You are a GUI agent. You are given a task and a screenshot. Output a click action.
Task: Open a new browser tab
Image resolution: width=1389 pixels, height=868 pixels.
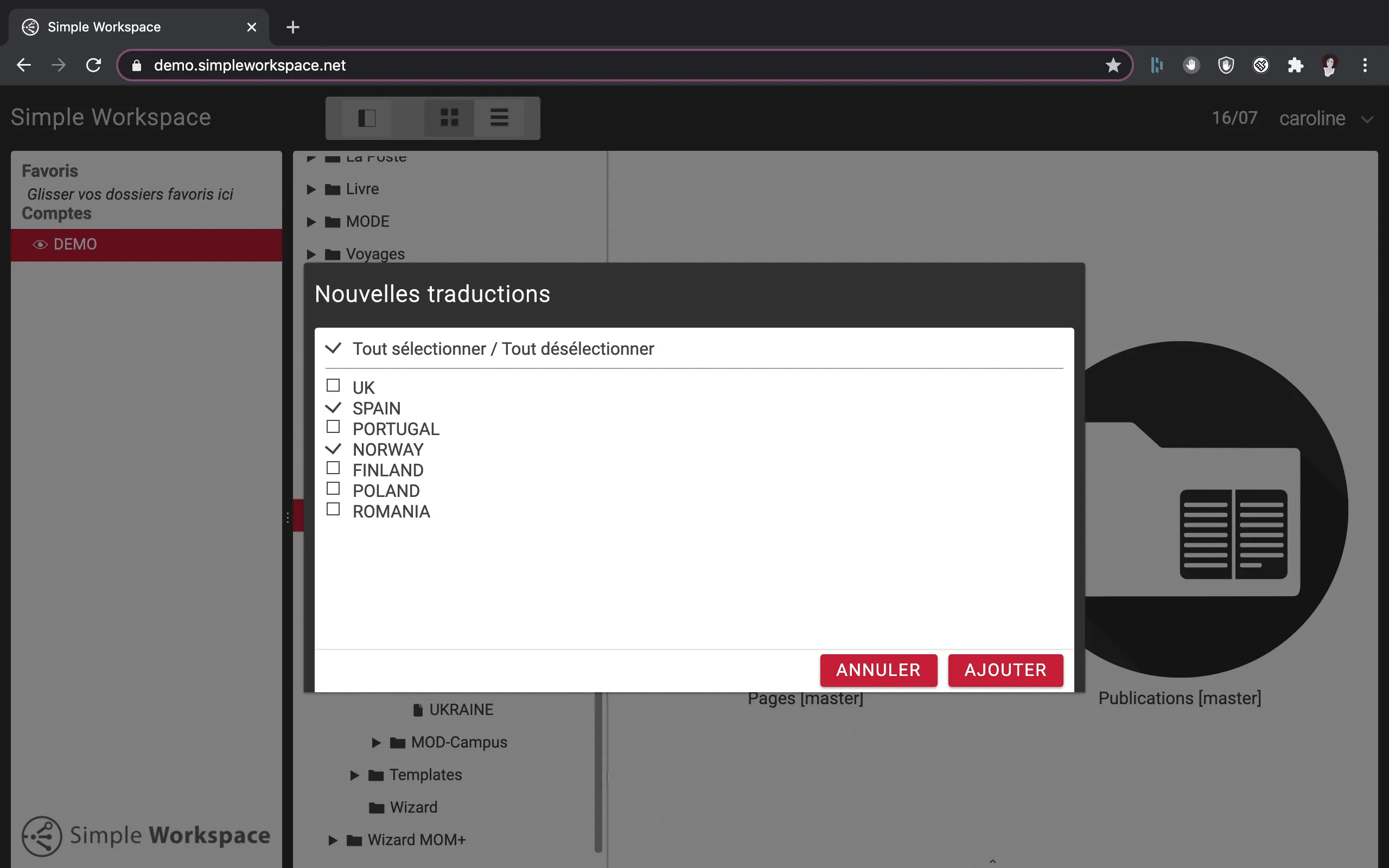[x=293, y=27]
